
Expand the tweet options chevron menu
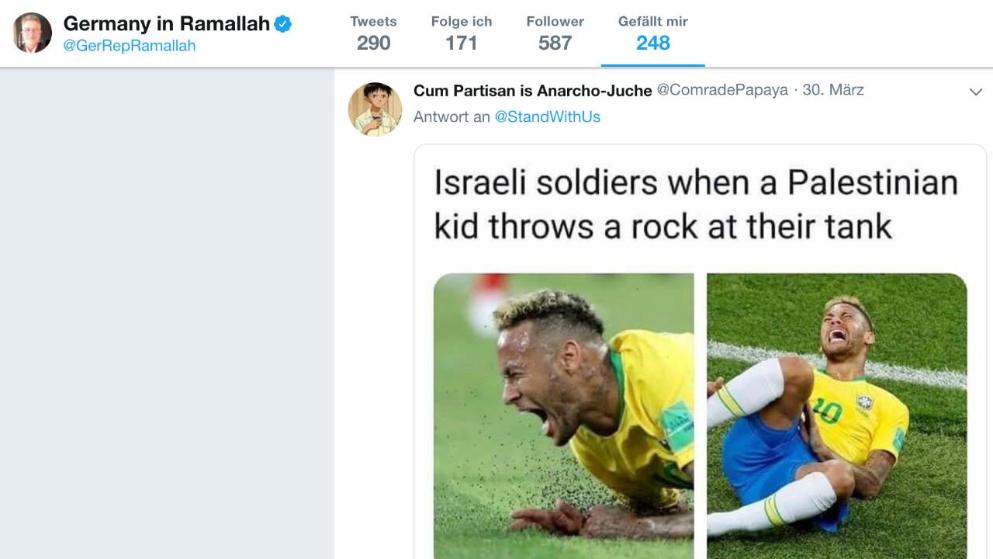[976, 92]
